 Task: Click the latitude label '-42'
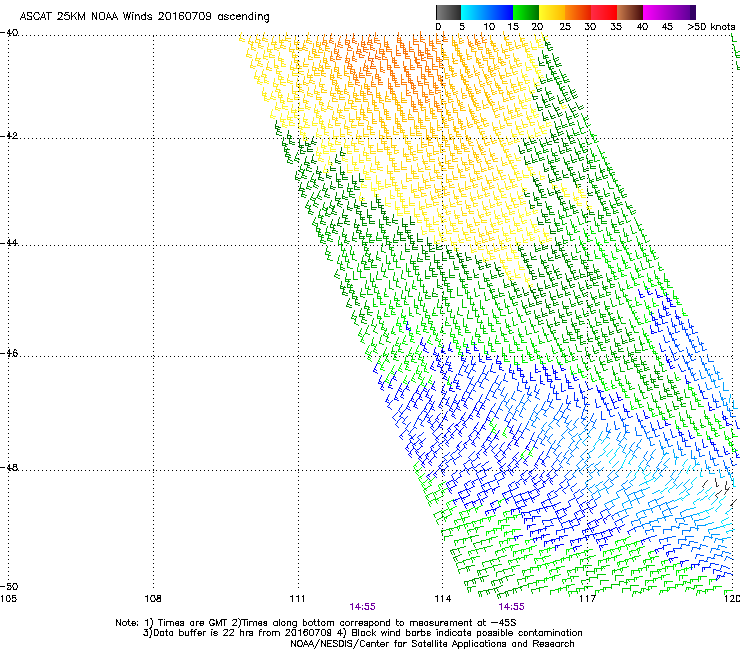coord(9,136)
